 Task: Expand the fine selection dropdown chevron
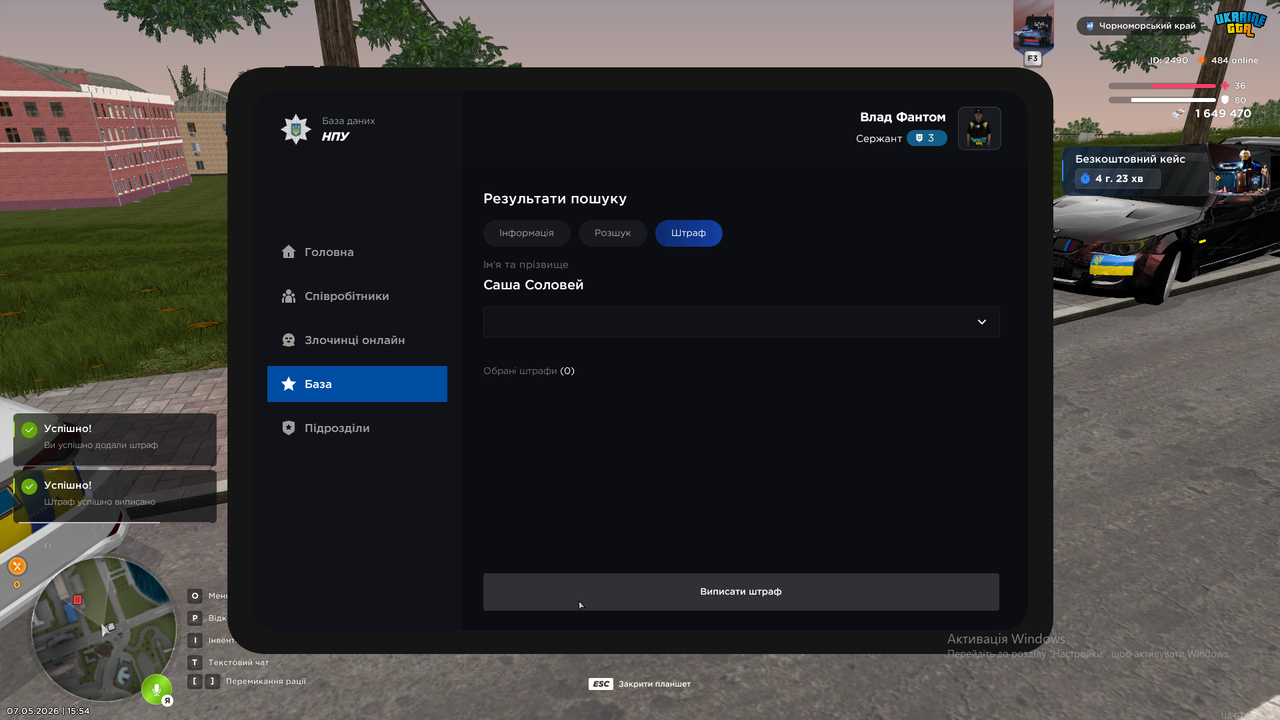click(982, 322)
